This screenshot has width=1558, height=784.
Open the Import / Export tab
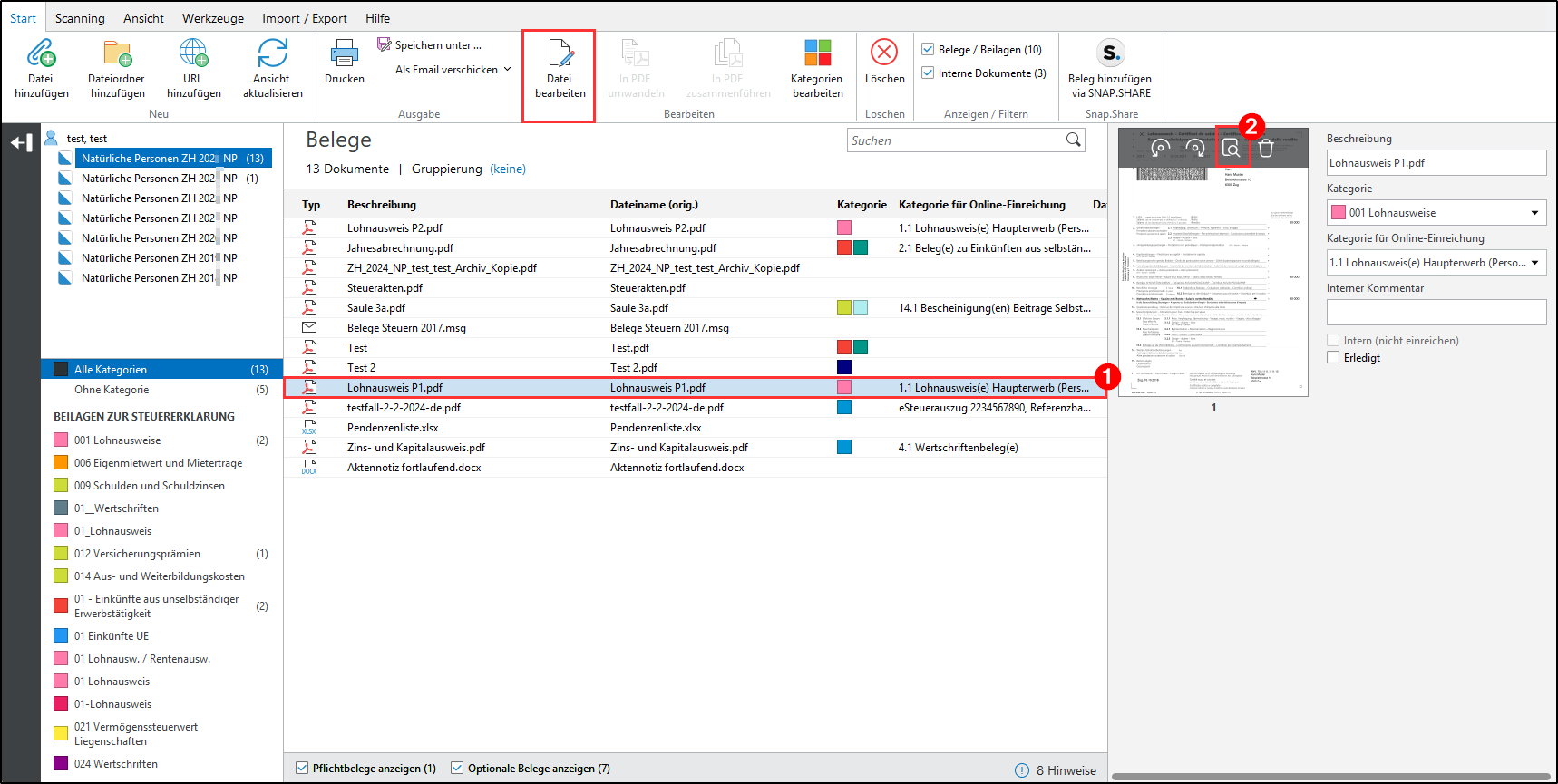point(305,18)
